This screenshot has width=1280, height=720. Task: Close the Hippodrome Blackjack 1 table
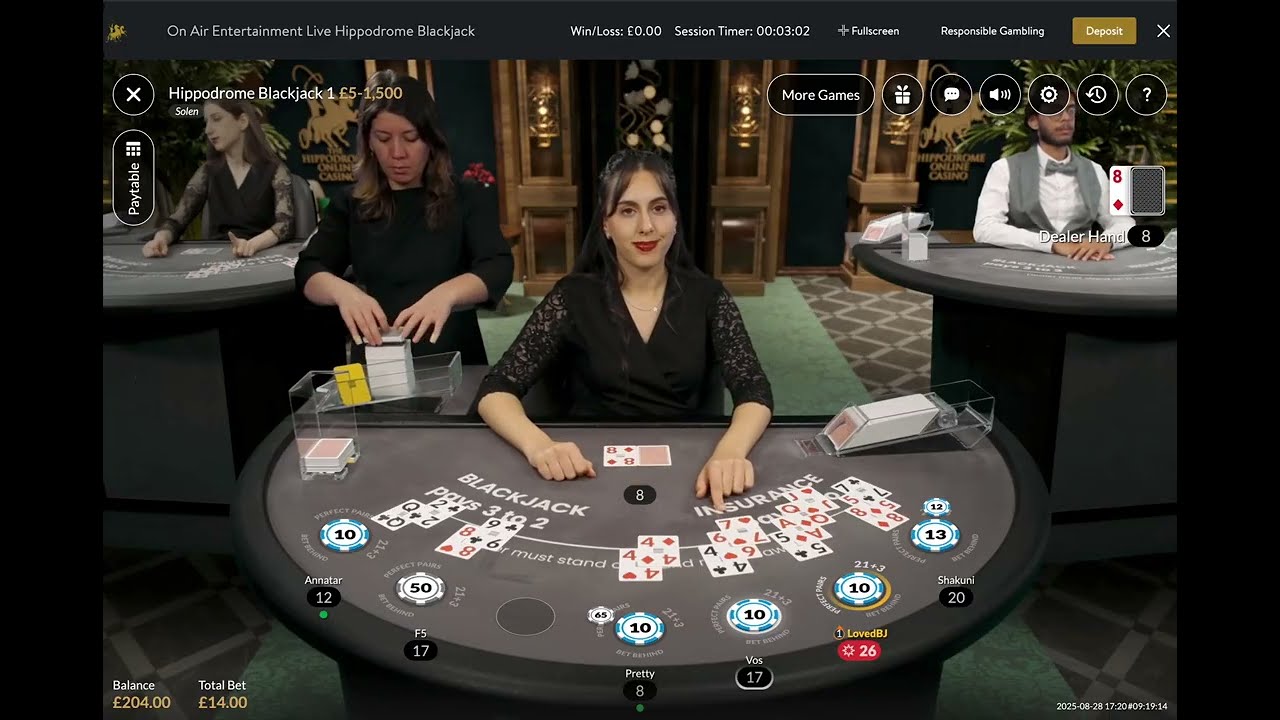click(133, 95)
